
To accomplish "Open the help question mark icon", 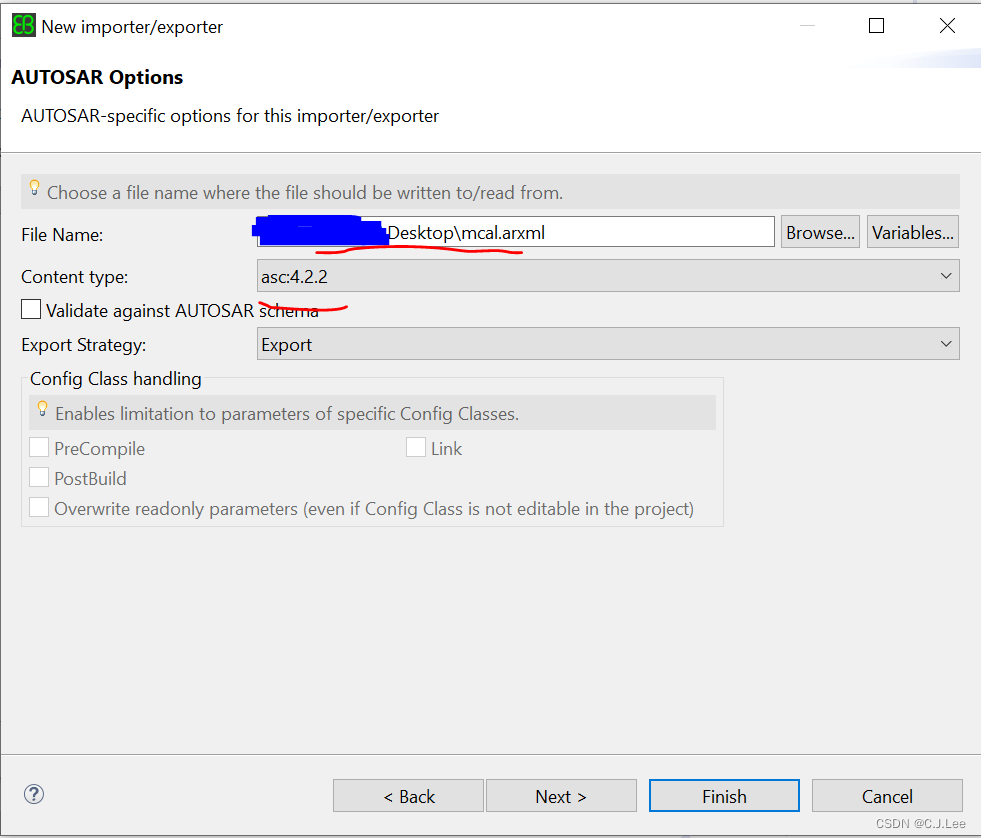I will pos(34,794).
